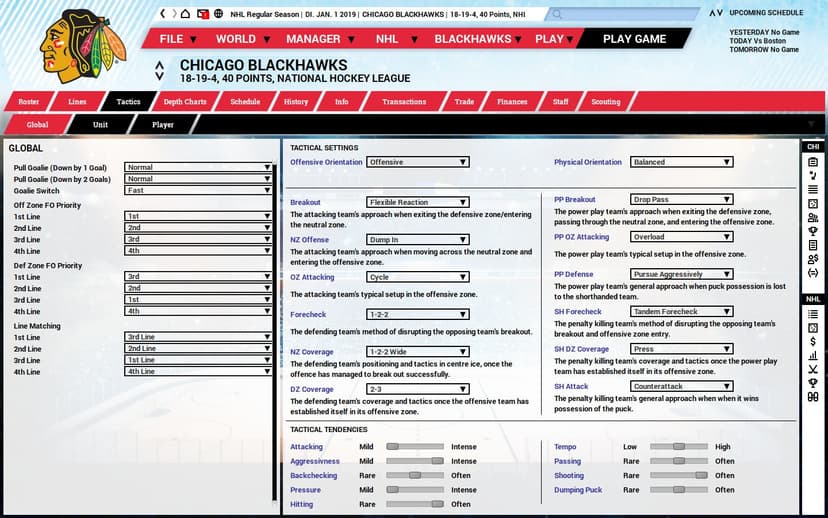828x518 pixels.
Task: Open the MANAGER menu
Action: coord(319,39)
